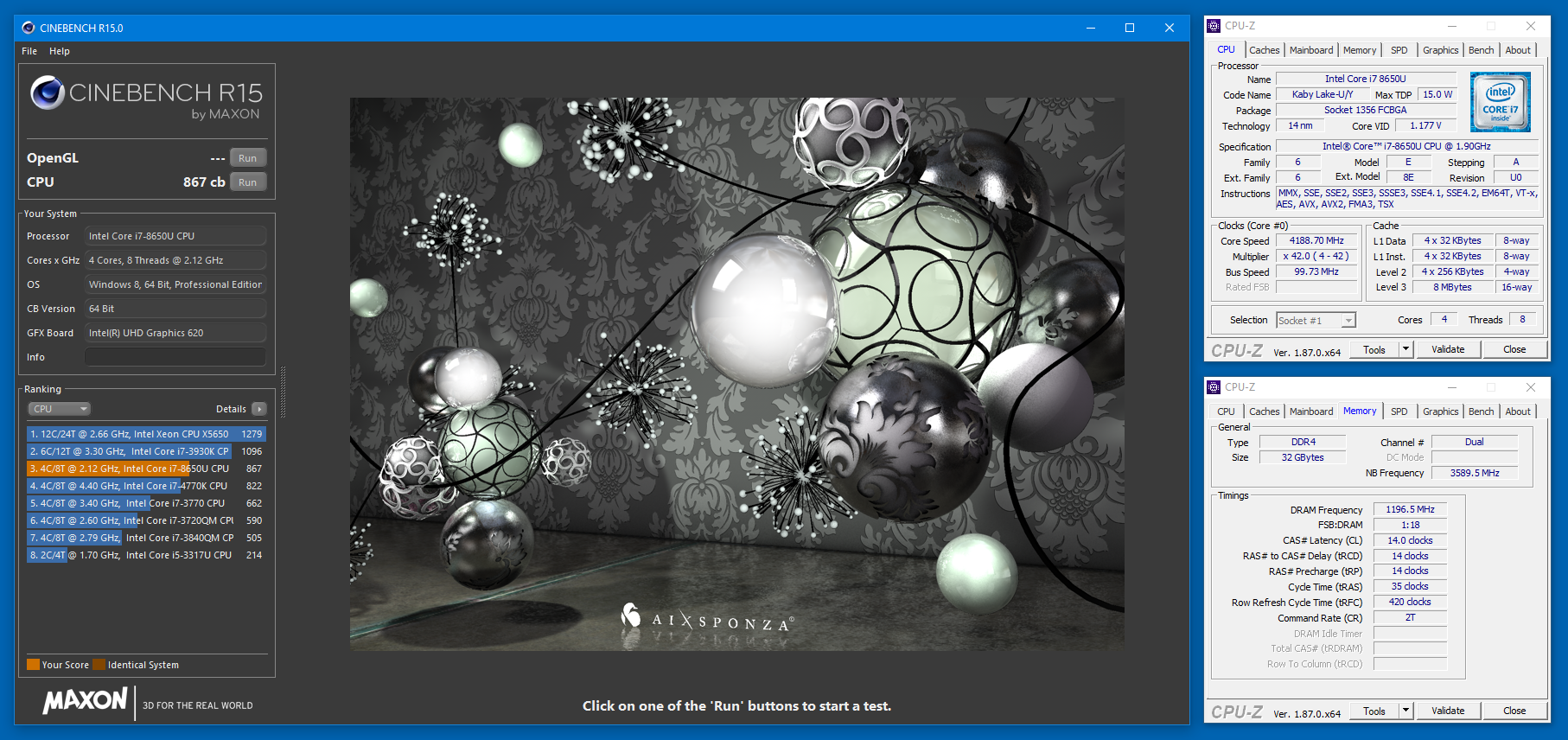Image resolution: width=1568 pixels, height=740 pixels.
Task: Click the rendered scene image preview
Action: coord(736,373)
